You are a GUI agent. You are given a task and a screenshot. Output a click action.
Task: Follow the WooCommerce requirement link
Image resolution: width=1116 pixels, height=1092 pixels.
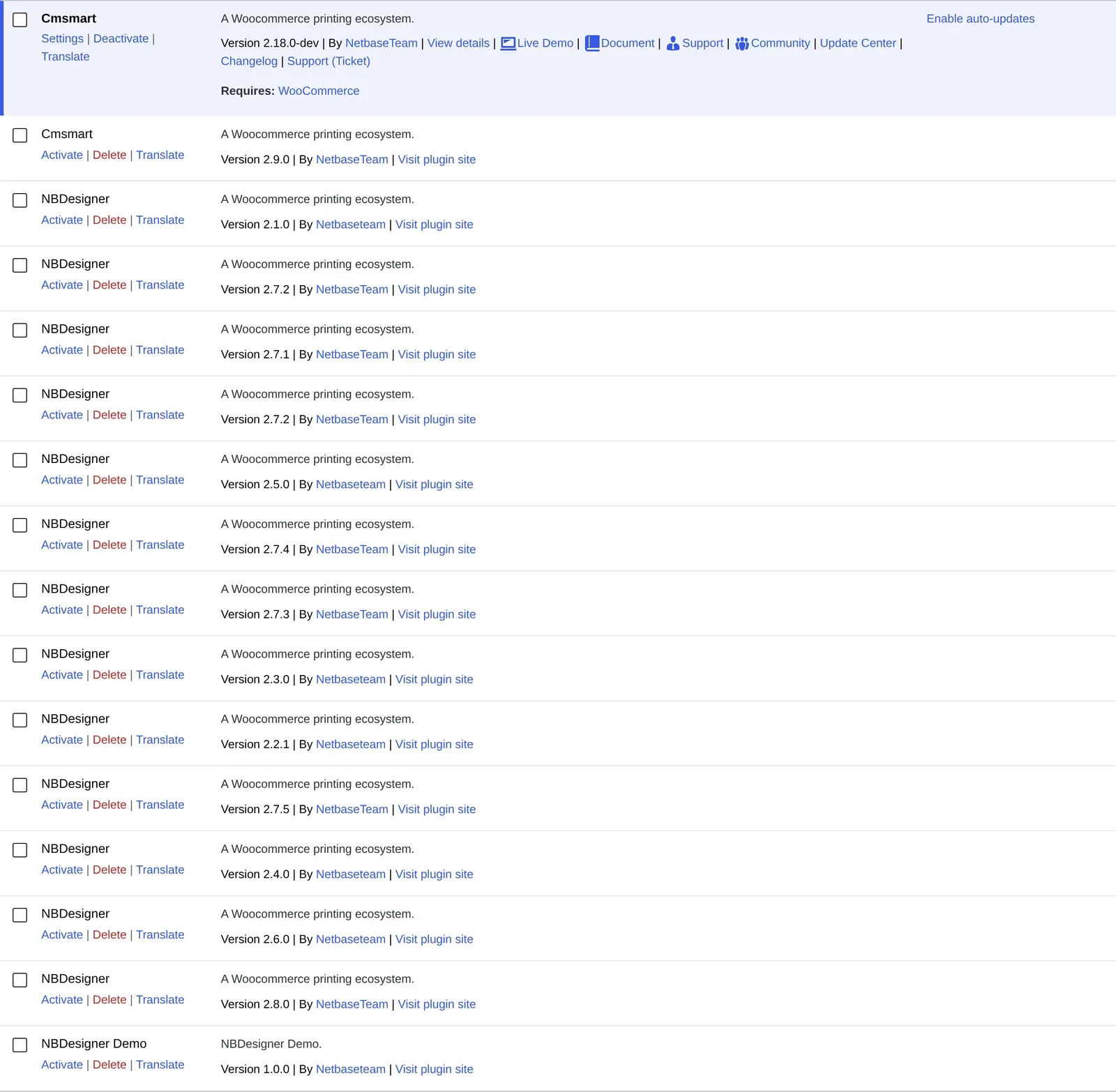319,91
